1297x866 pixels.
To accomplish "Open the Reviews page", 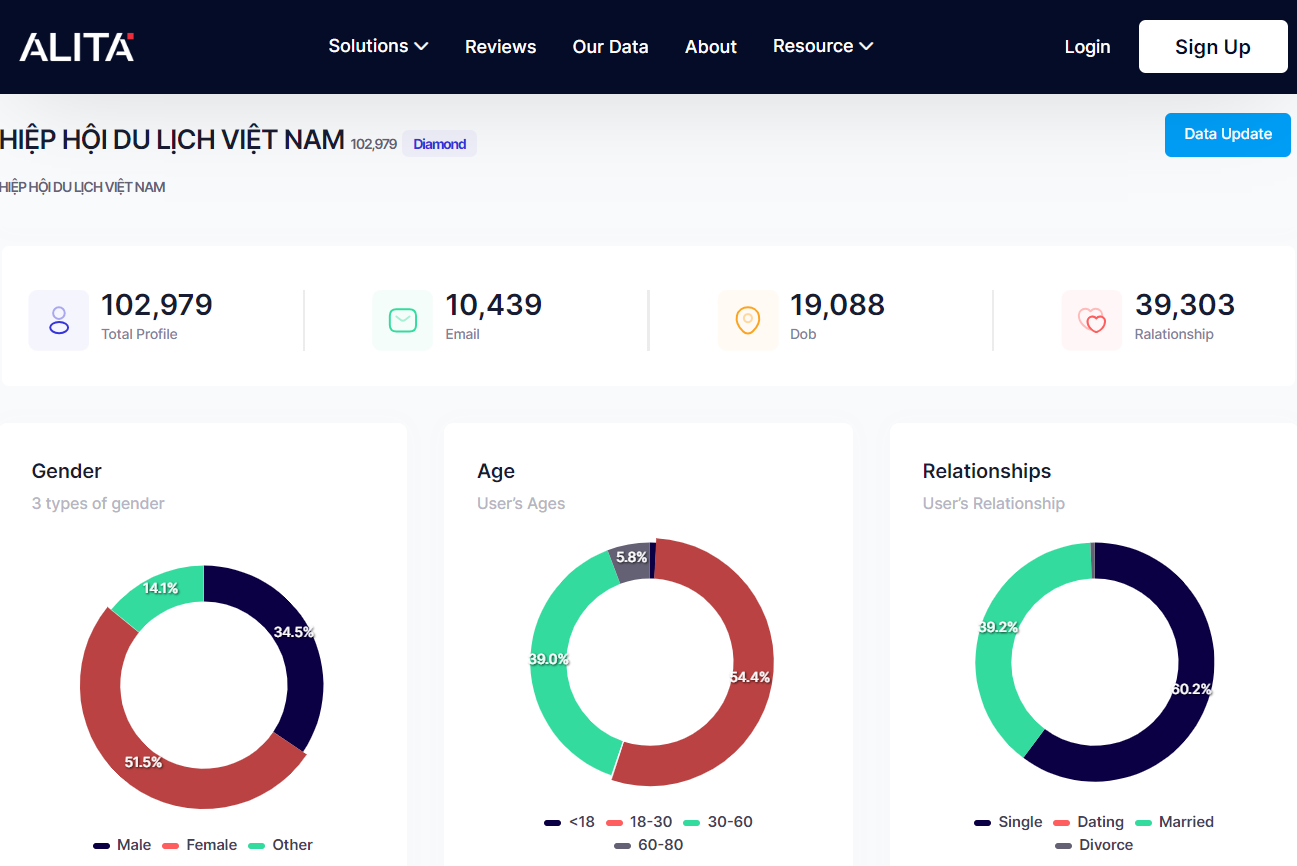I will point(500,47).
